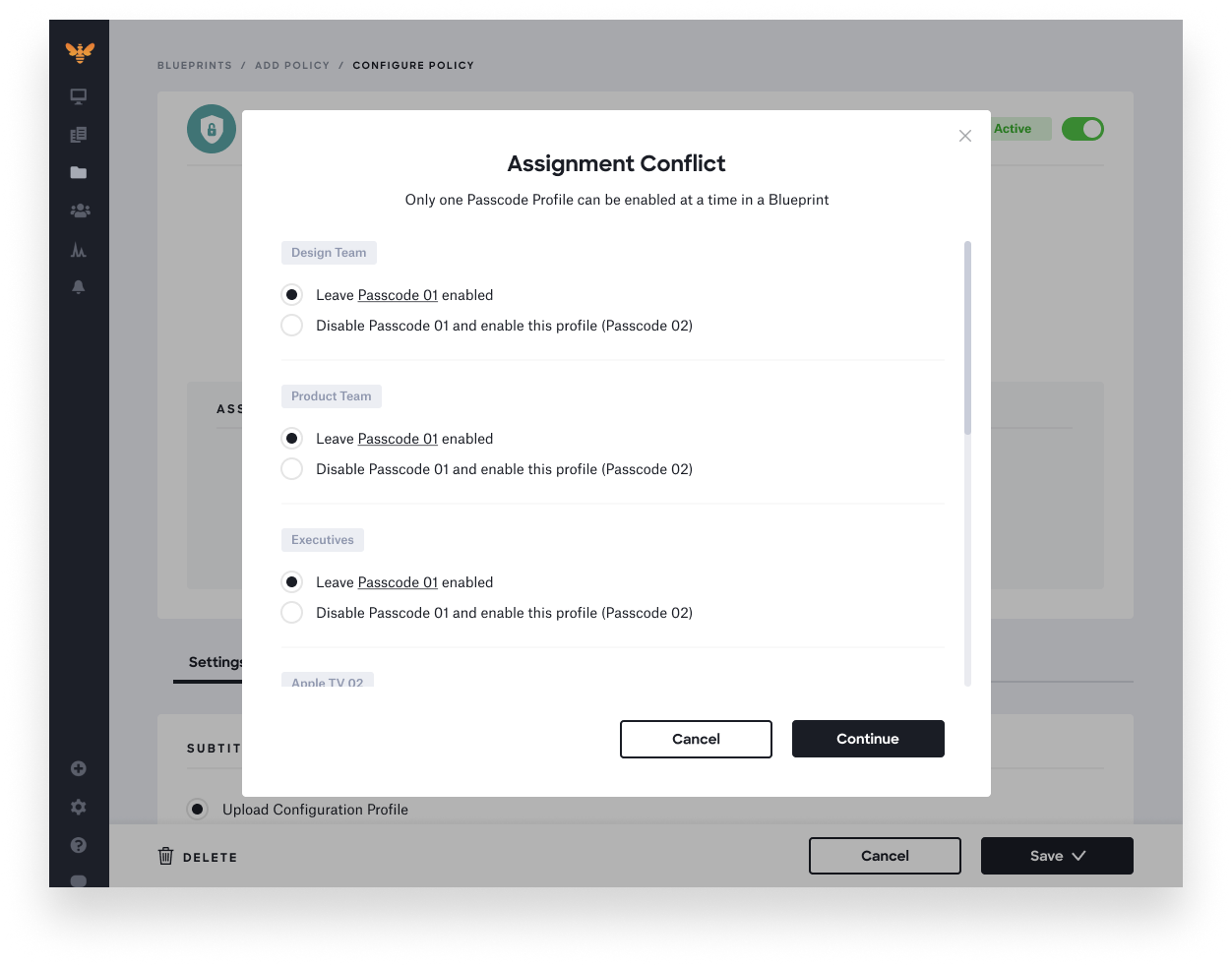The image size is (1232, 966).
Task: Select 'Leave Passcode 01 enabled' for Product Team
Action: coord(291,438)
